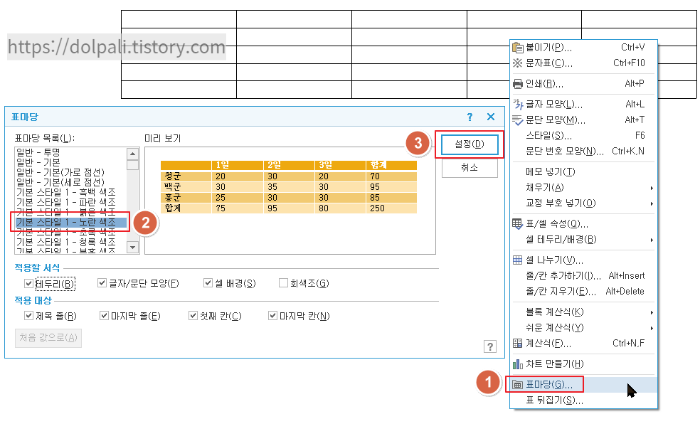Click the 표마당 목록 scrollbar down arrow
This screenshot has width=700, height=422.
tap(132, 247)
